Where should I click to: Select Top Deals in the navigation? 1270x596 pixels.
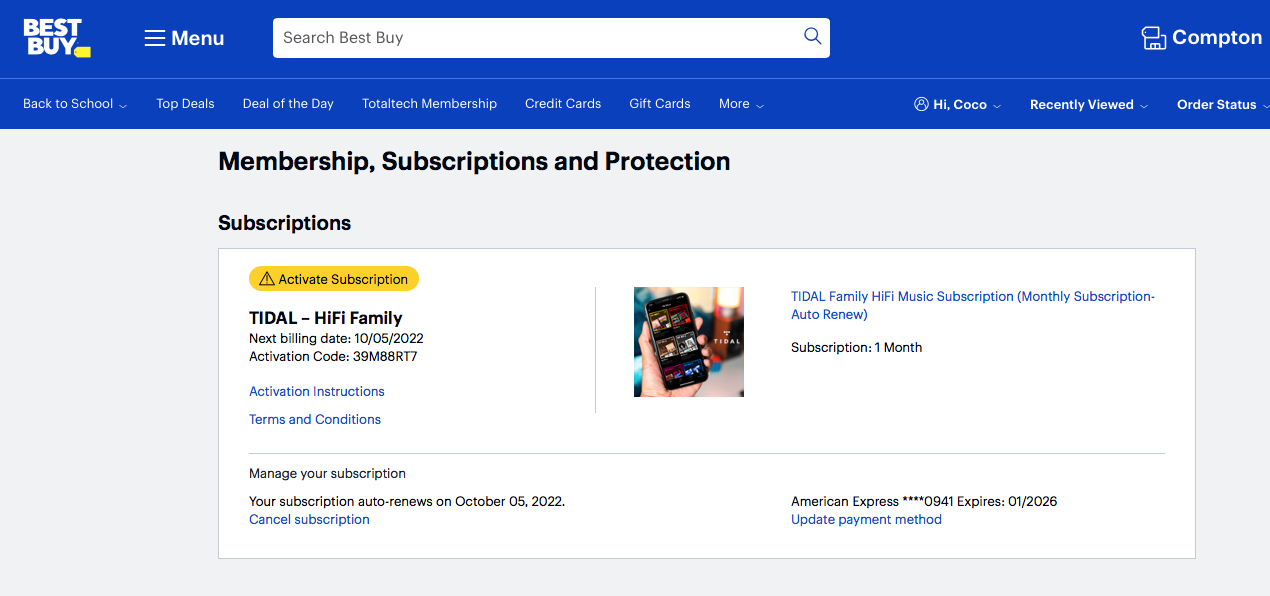(185, 103)
